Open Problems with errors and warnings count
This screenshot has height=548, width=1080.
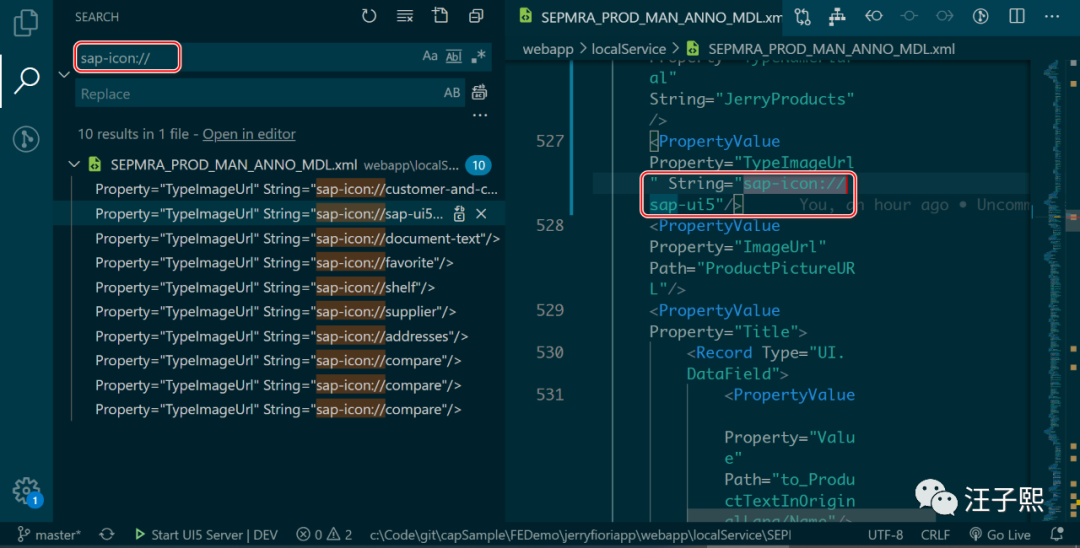point(324,535)
